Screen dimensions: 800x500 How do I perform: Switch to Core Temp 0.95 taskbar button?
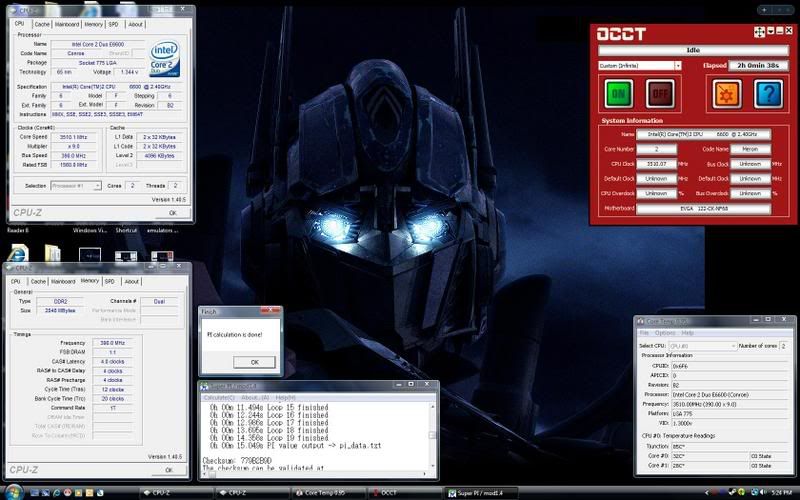tap(329, 493)
